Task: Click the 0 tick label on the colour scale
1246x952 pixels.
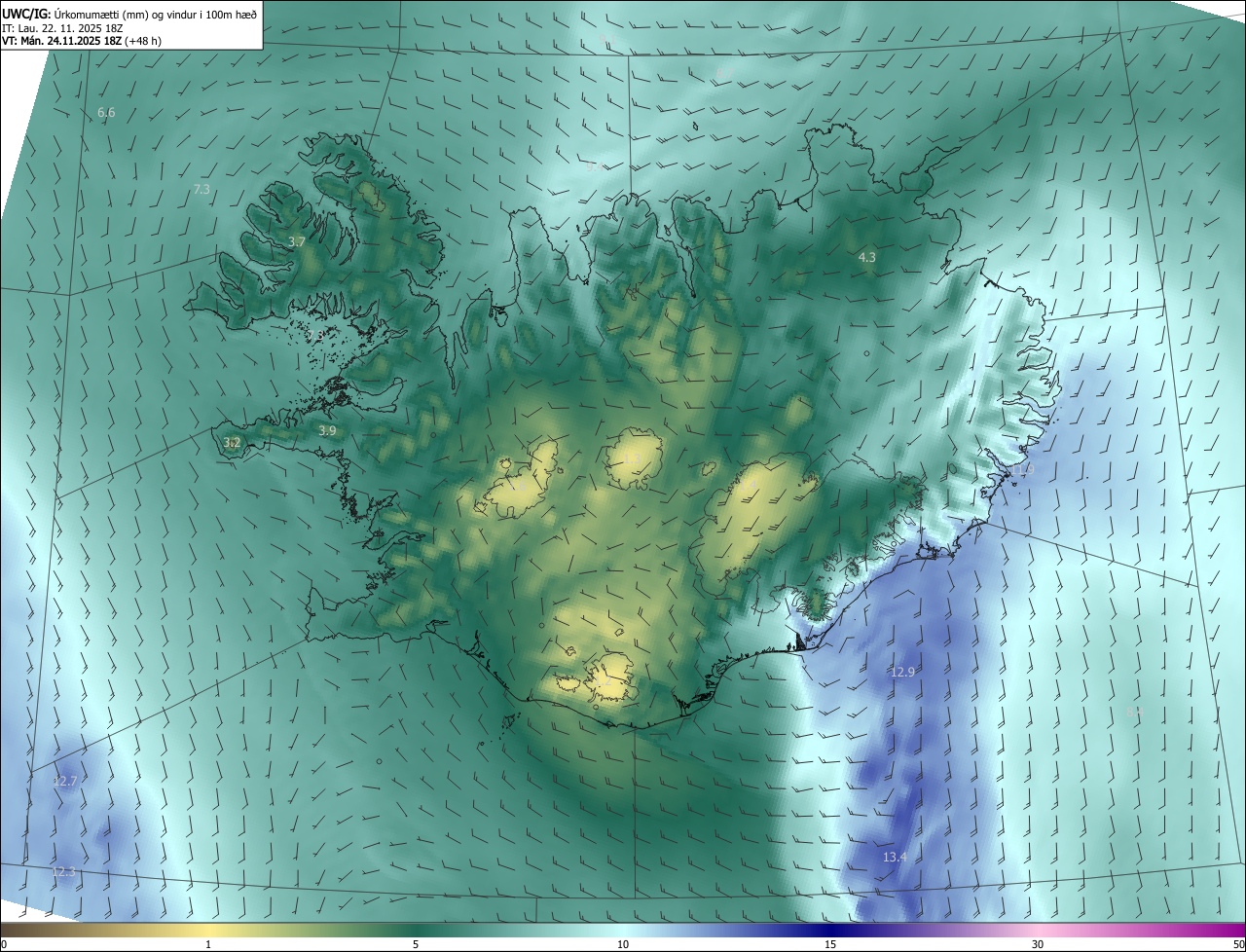Action: point(4,944)
